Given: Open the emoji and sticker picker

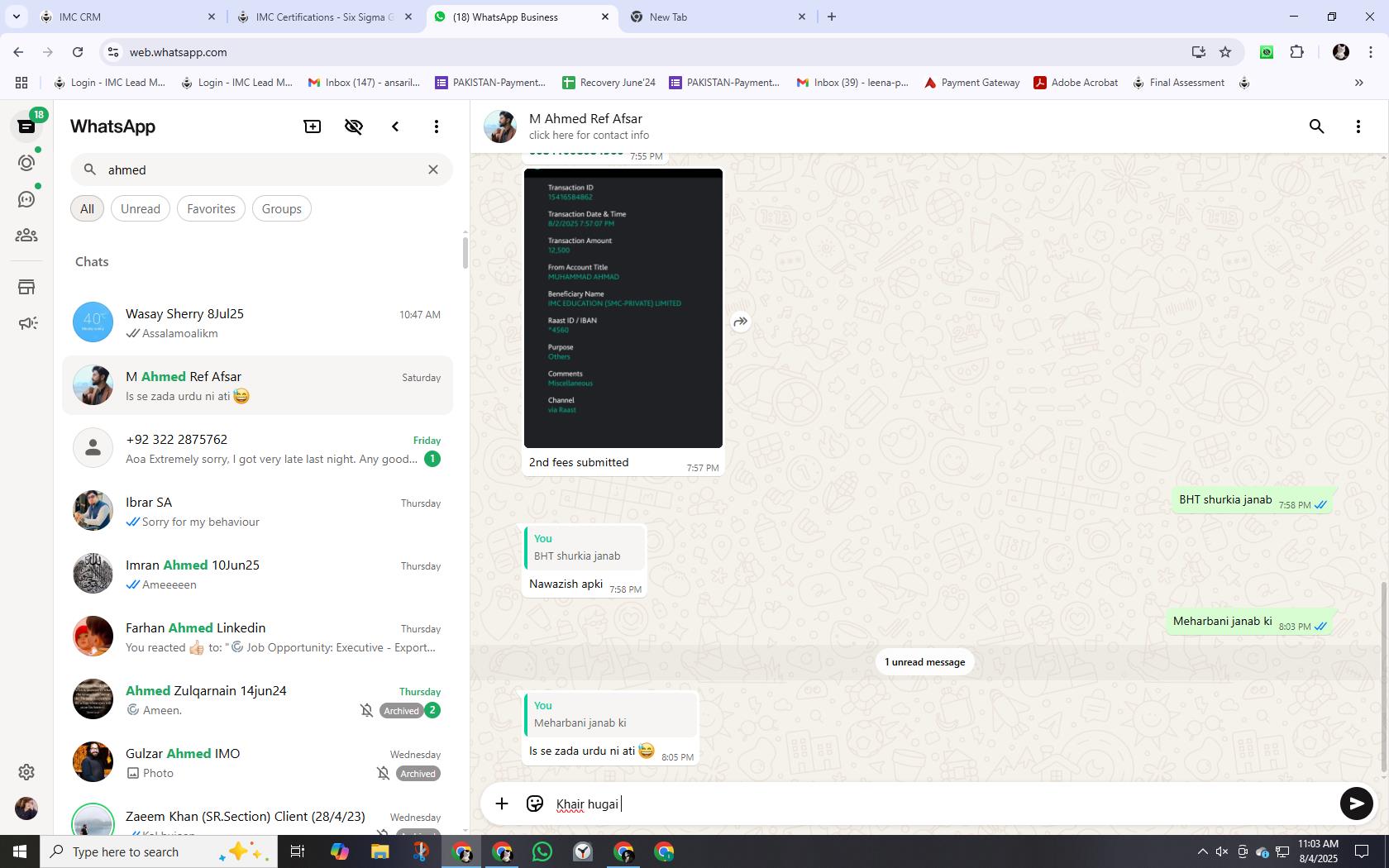Looking at the screenshot, I should click(x=535, y=804).
